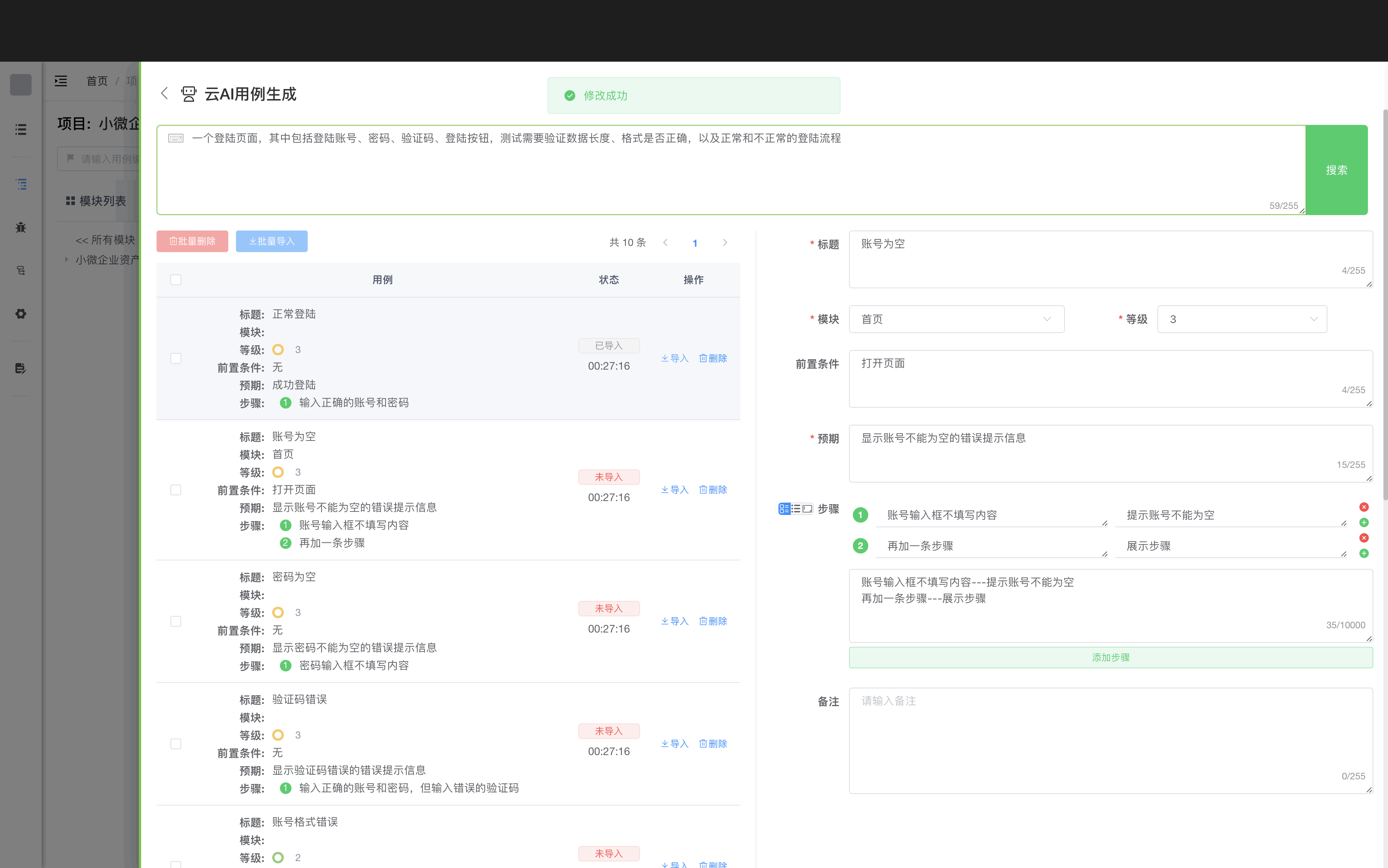Image resolution: width=1388 pixels, height=868 pixels.
Task: Delete the 账号为空 case
Action: tap(713, 490)
